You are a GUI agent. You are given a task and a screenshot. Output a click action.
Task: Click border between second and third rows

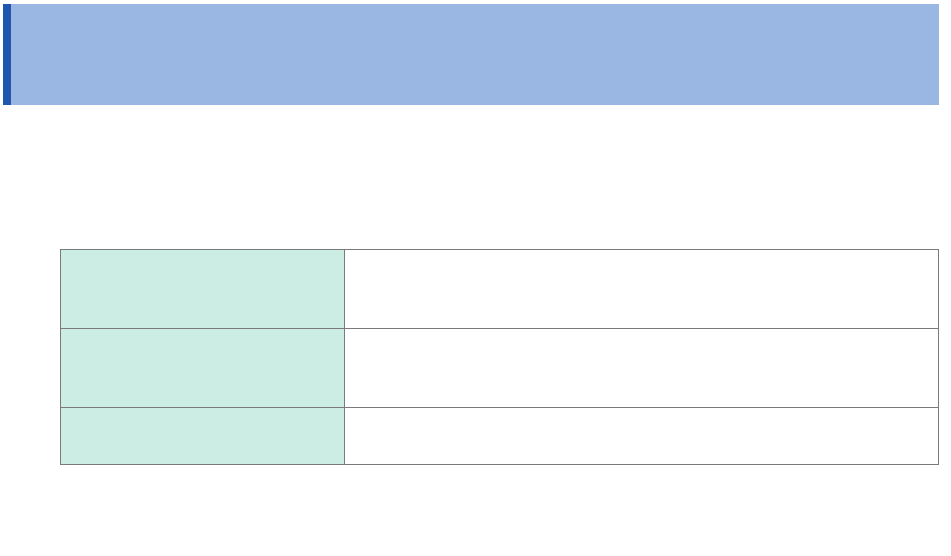tap(500, 407)
